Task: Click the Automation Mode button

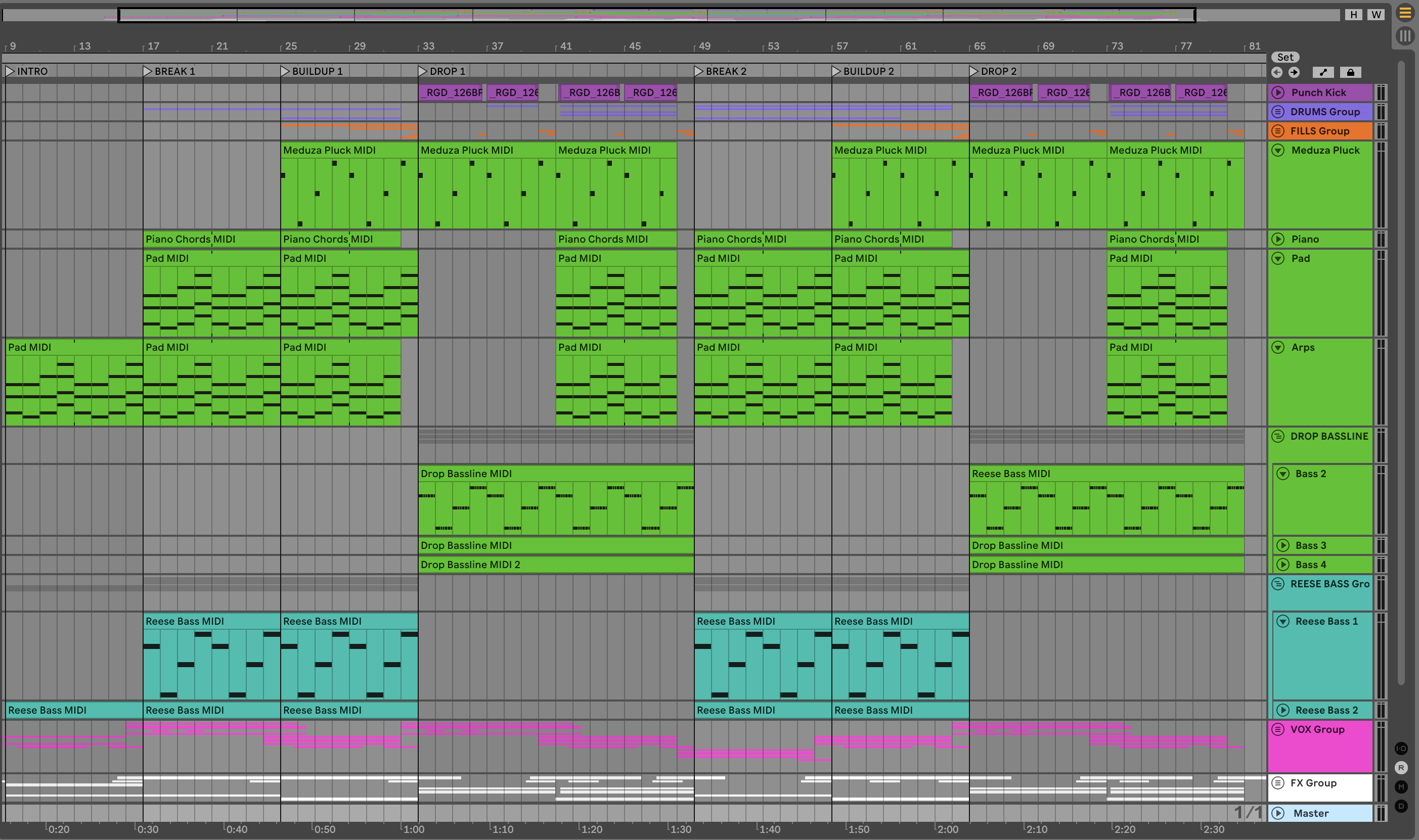Action: (1323, 72)
